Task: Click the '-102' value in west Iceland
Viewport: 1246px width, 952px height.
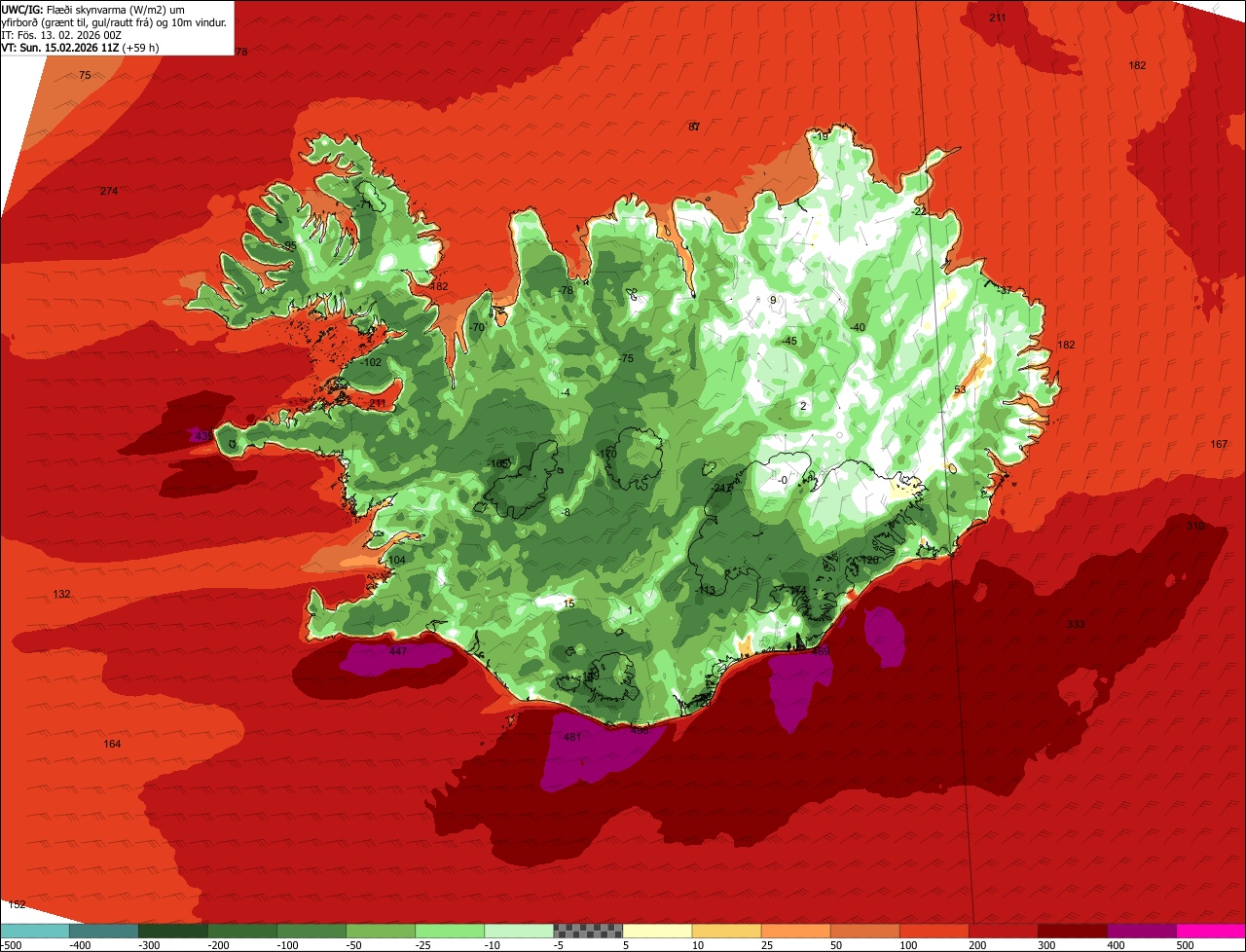Action: (x=371, y=362)
